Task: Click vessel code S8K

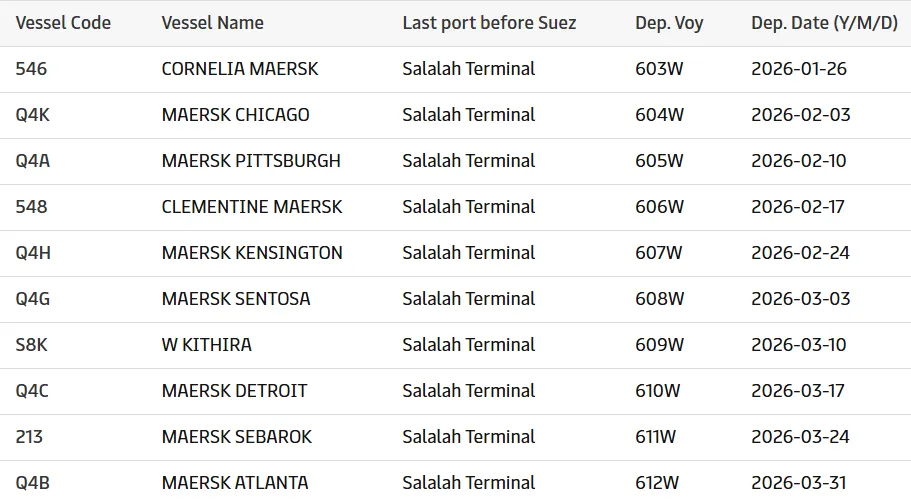Action: click(31, 345)
